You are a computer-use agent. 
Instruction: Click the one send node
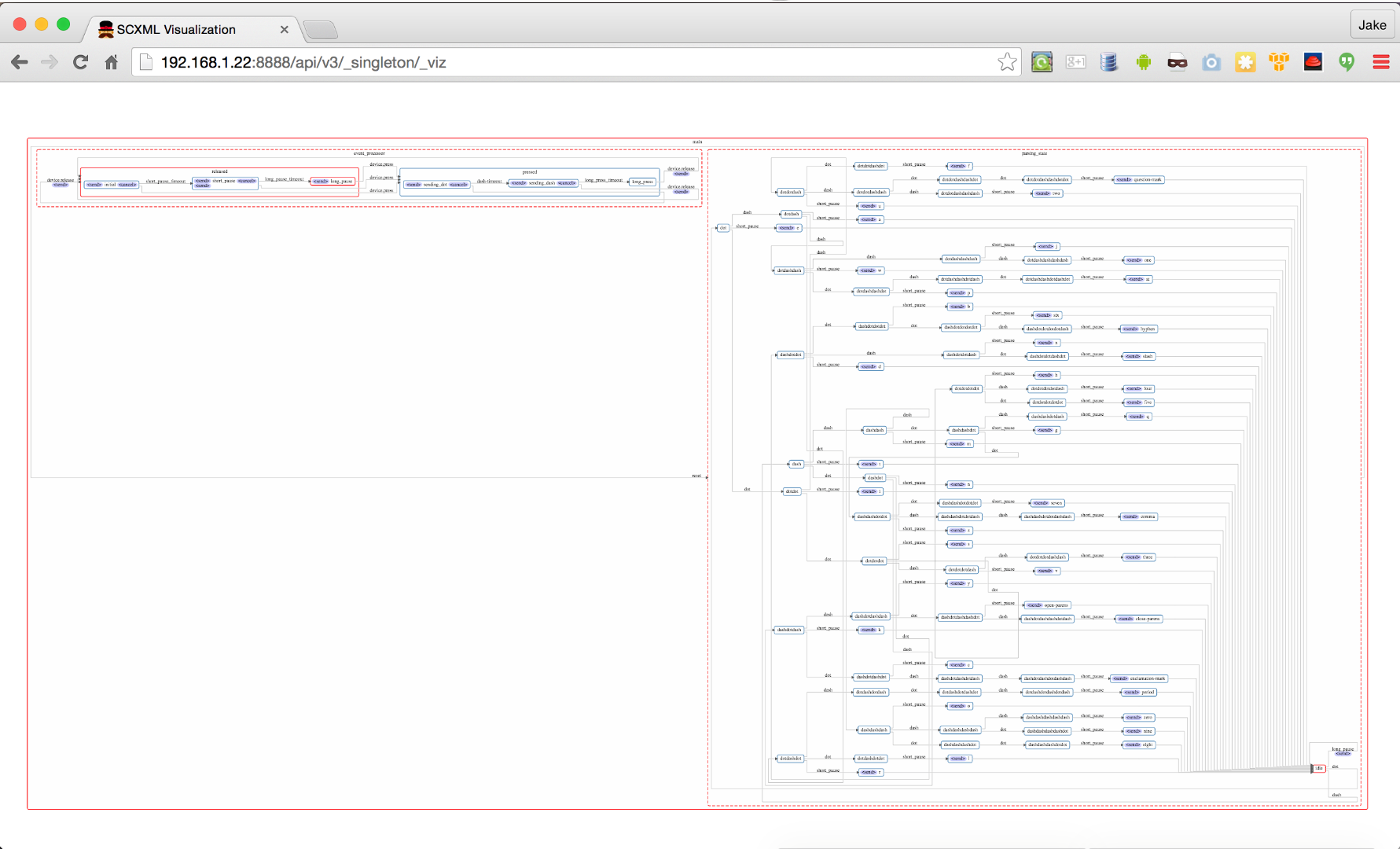click(1139, 260)
